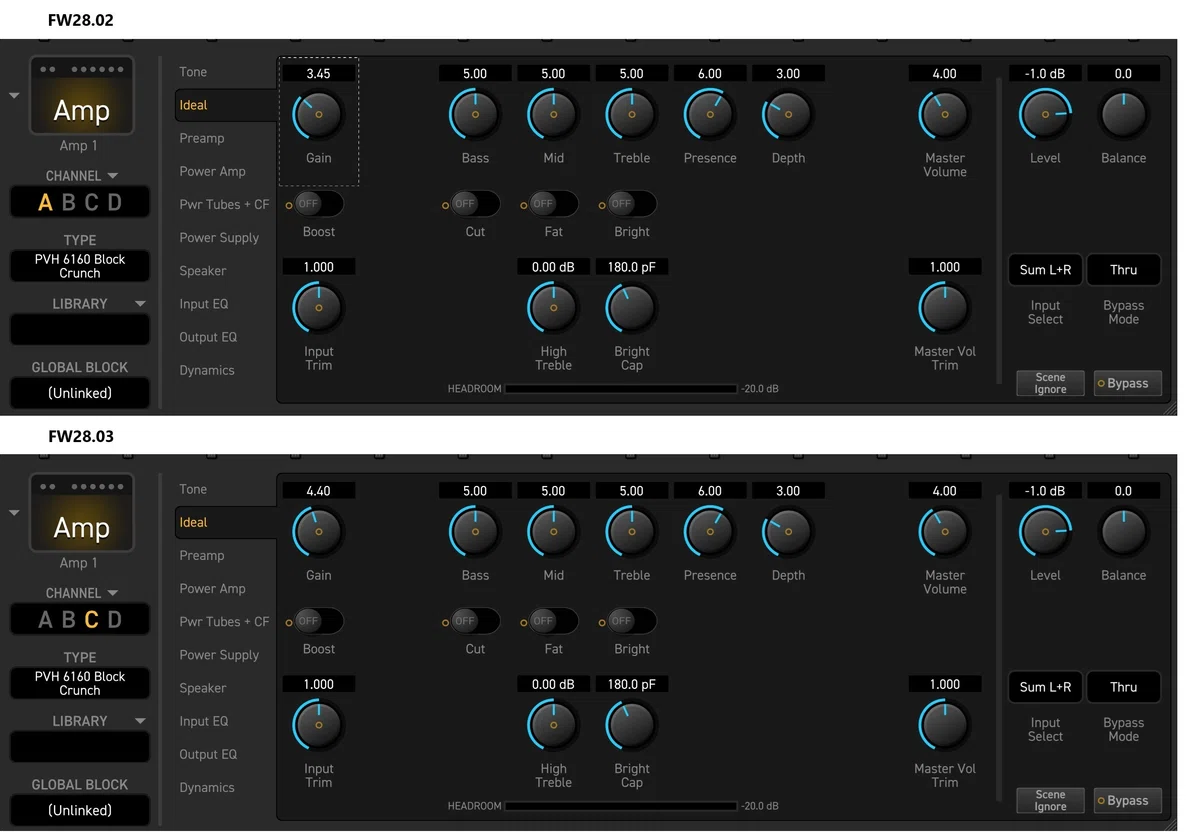Click High Treble 0.00 dB value in FW28.03
The image size is (1200, 832).
[x=553, y=684]
